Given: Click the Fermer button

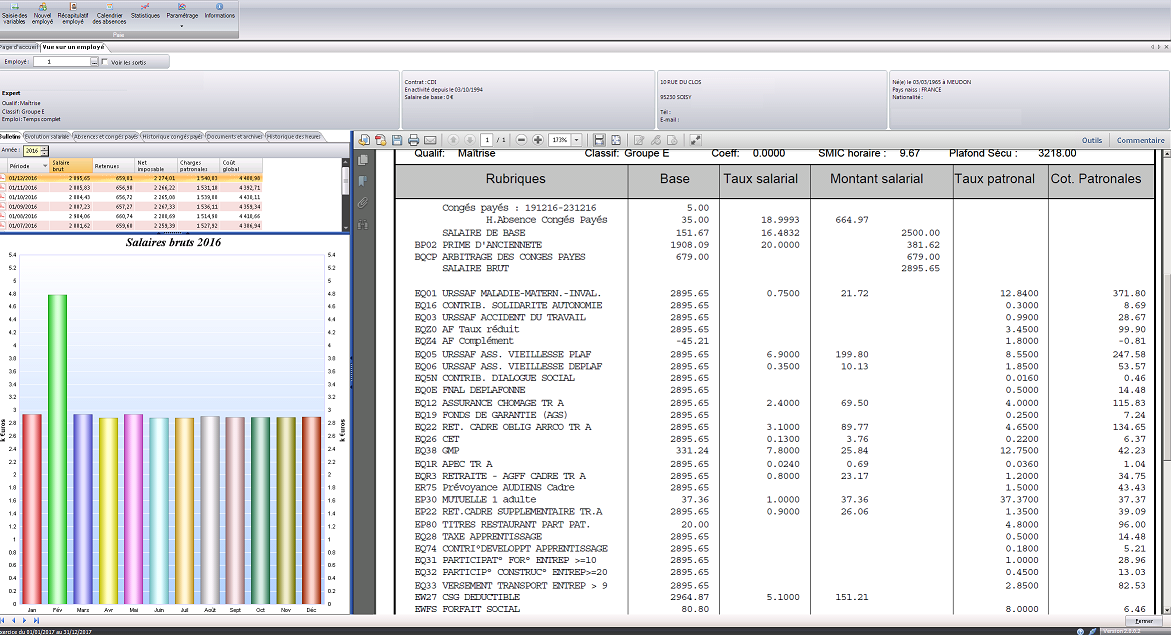Looking at the screenshot, I should (x=1144, y=621).
